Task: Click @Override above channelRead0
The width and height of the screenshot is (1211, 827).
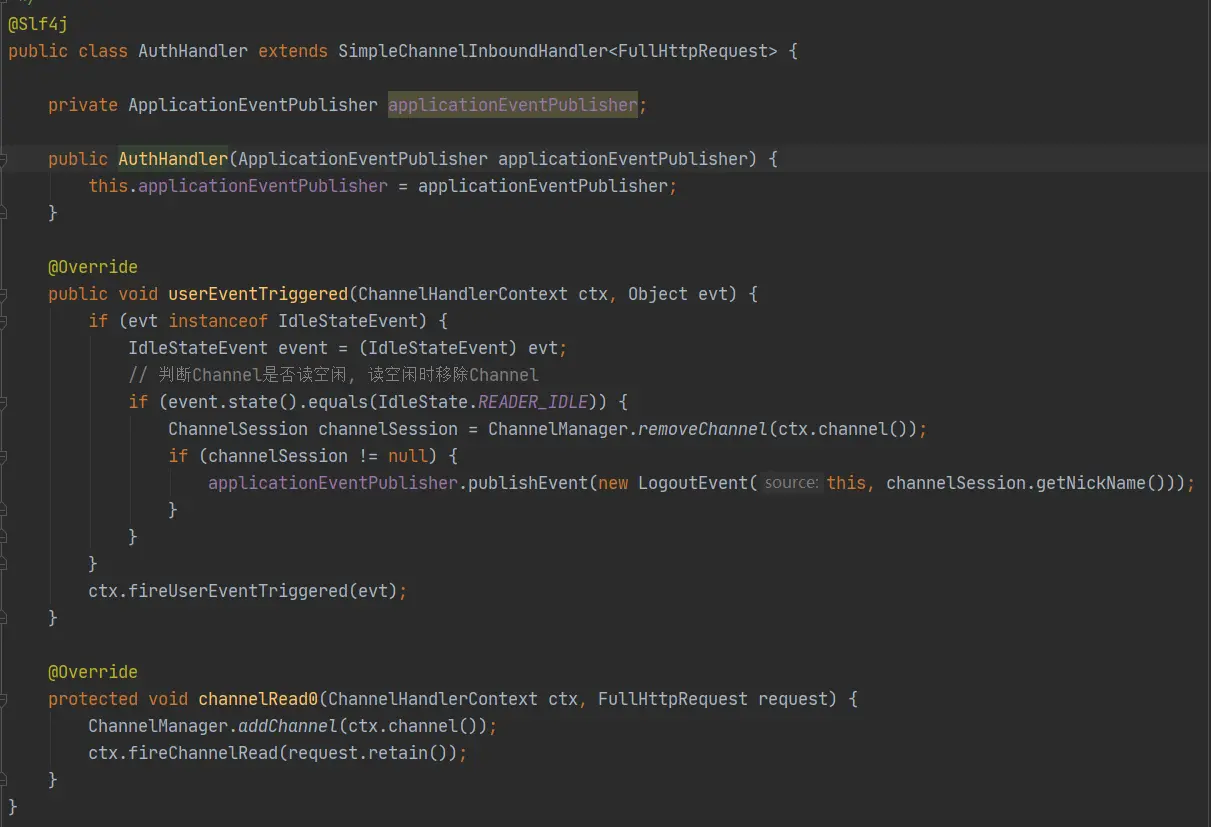Action: (93, 672)
